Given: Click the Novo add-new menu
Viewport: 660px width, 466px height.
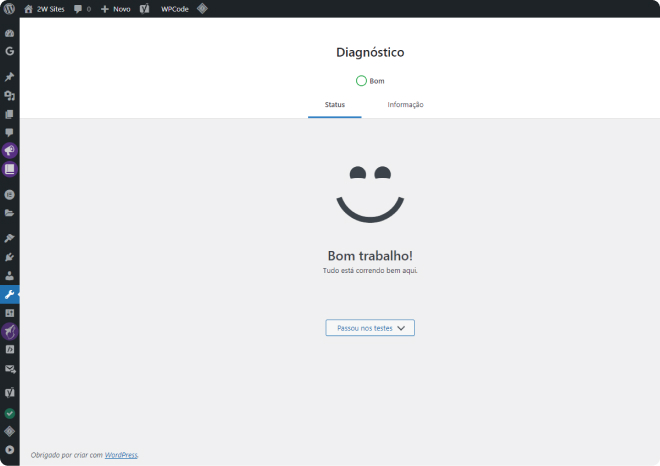Looking at the screenshot, I should coord(116,9).
